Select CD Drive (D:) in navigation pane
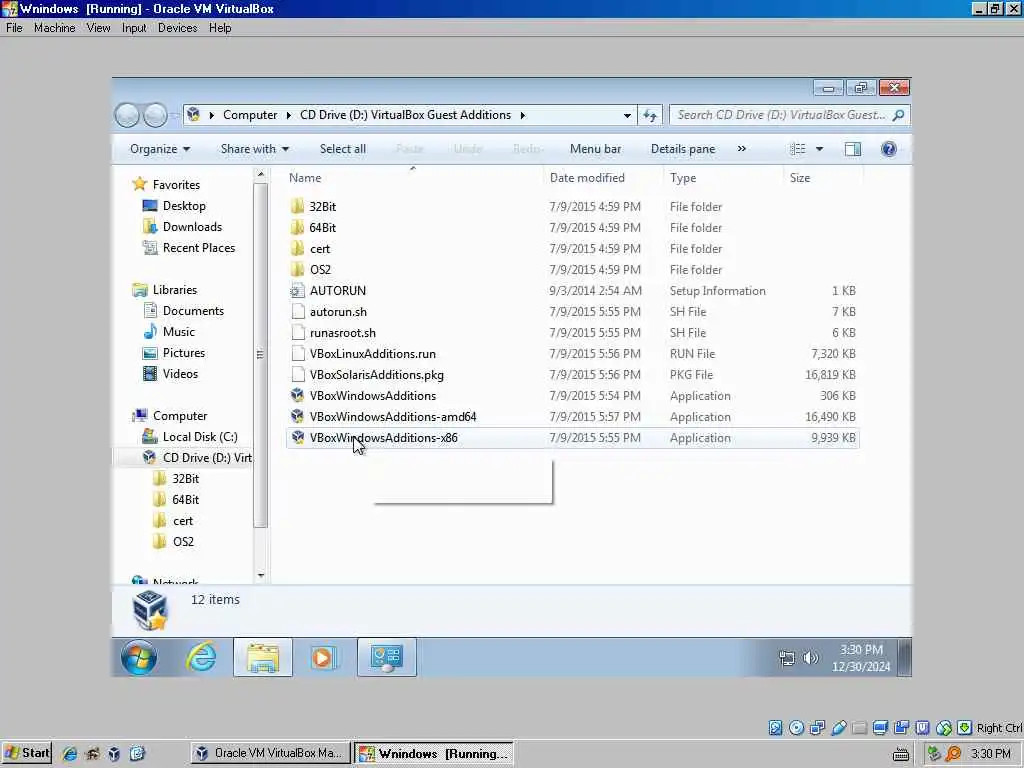The height and width of the screenshot is (768, 1024). (197, 457)
